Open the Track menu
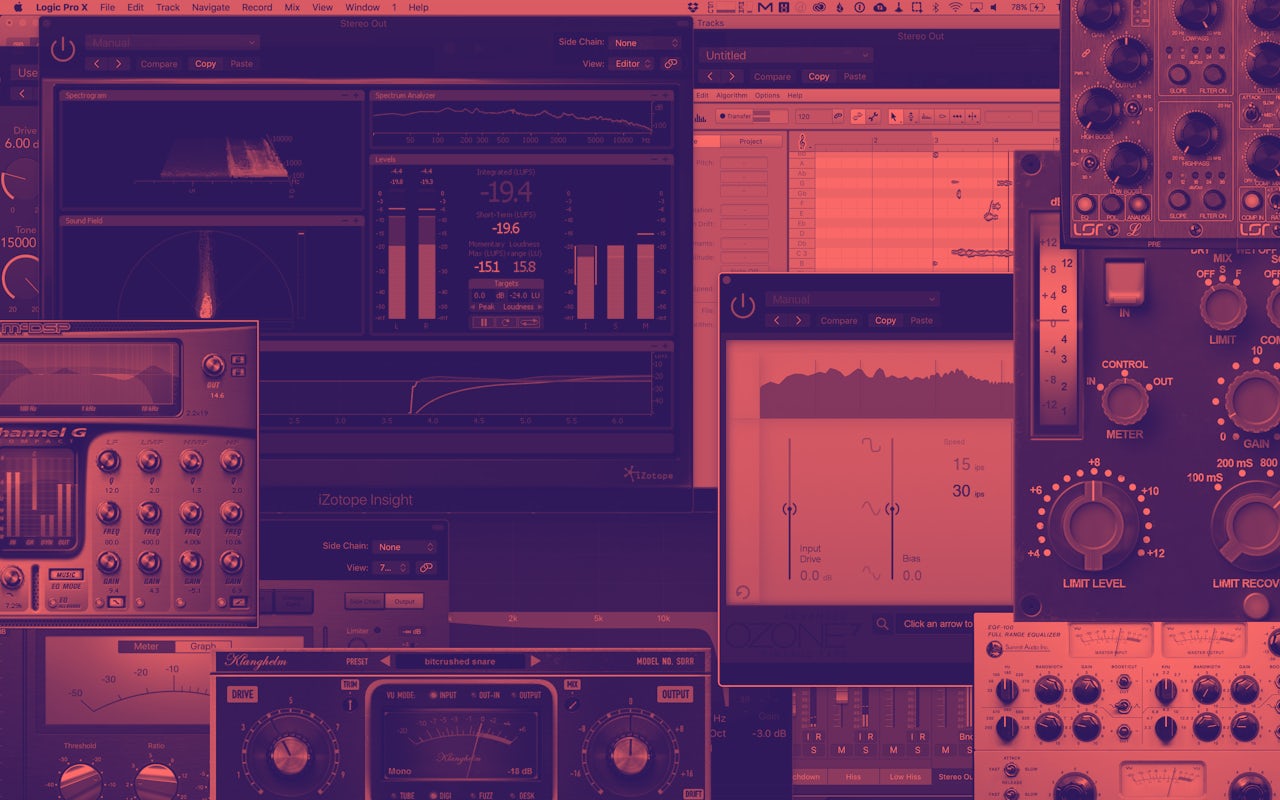The image size is (1280, 800). [x=168, y=7]
